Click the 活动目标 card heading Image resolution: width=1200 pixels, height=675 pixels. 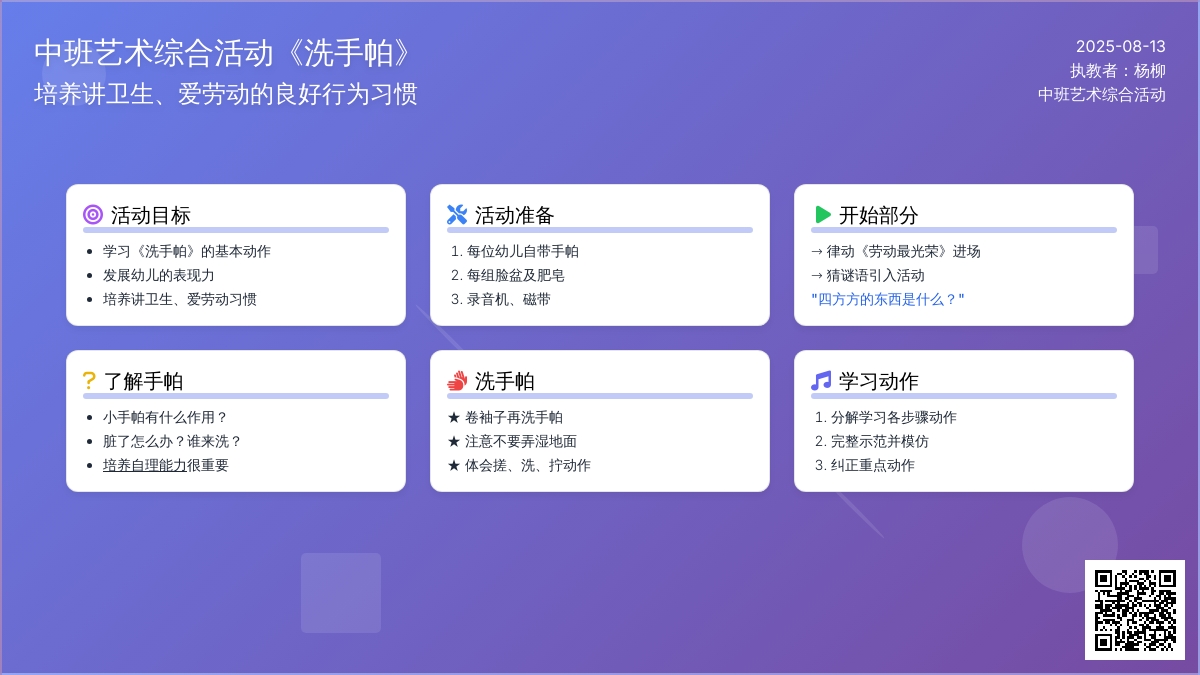151,215
